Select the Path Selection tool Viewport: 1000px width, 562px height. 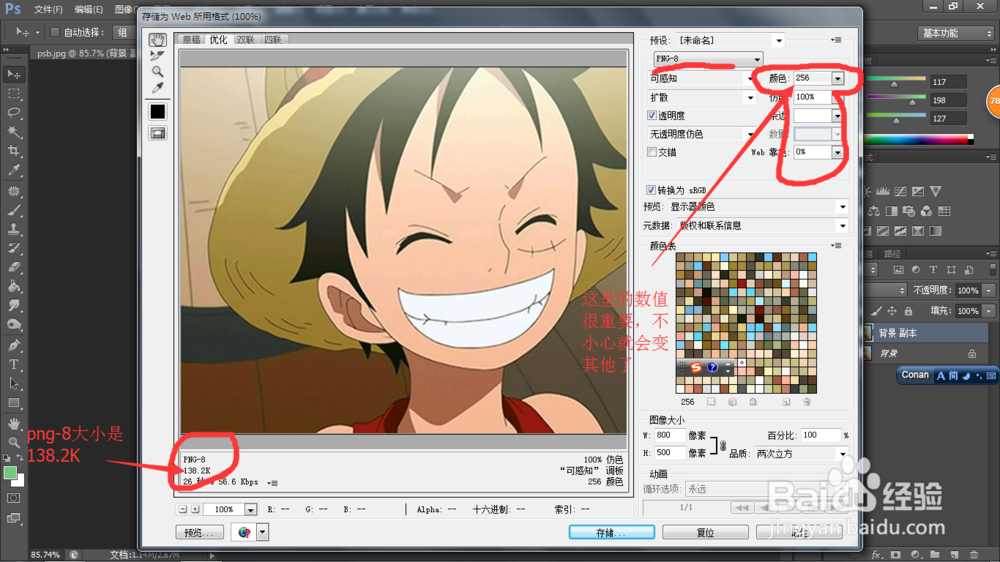13,383
